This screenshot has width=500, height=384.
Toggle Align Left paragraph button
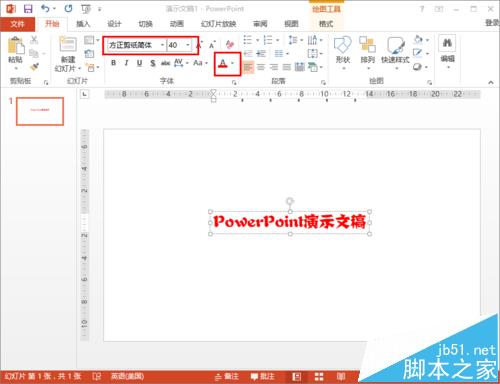click(248, 67)
